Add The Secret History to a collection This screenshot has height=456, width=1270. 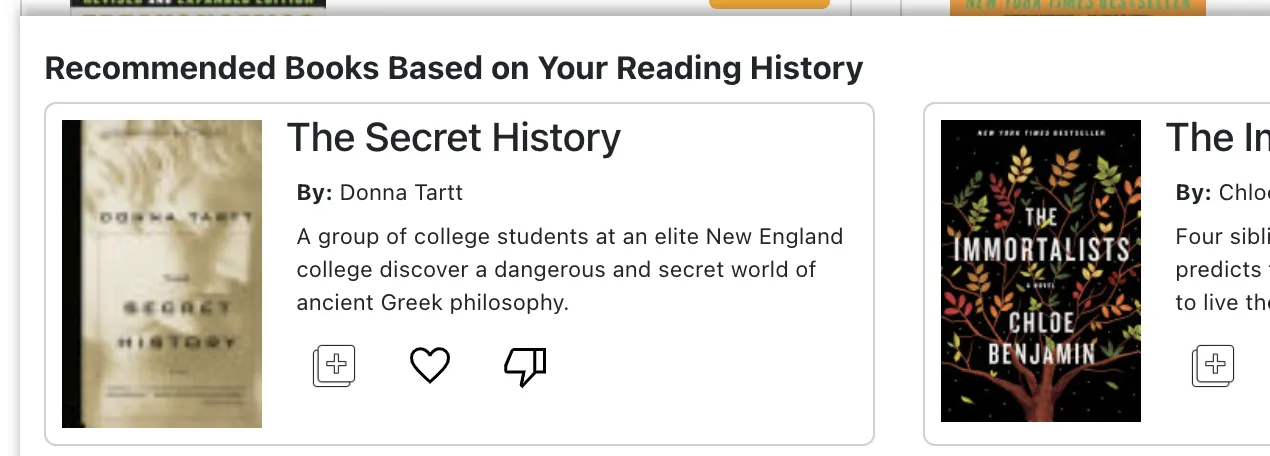coord(335,365)
